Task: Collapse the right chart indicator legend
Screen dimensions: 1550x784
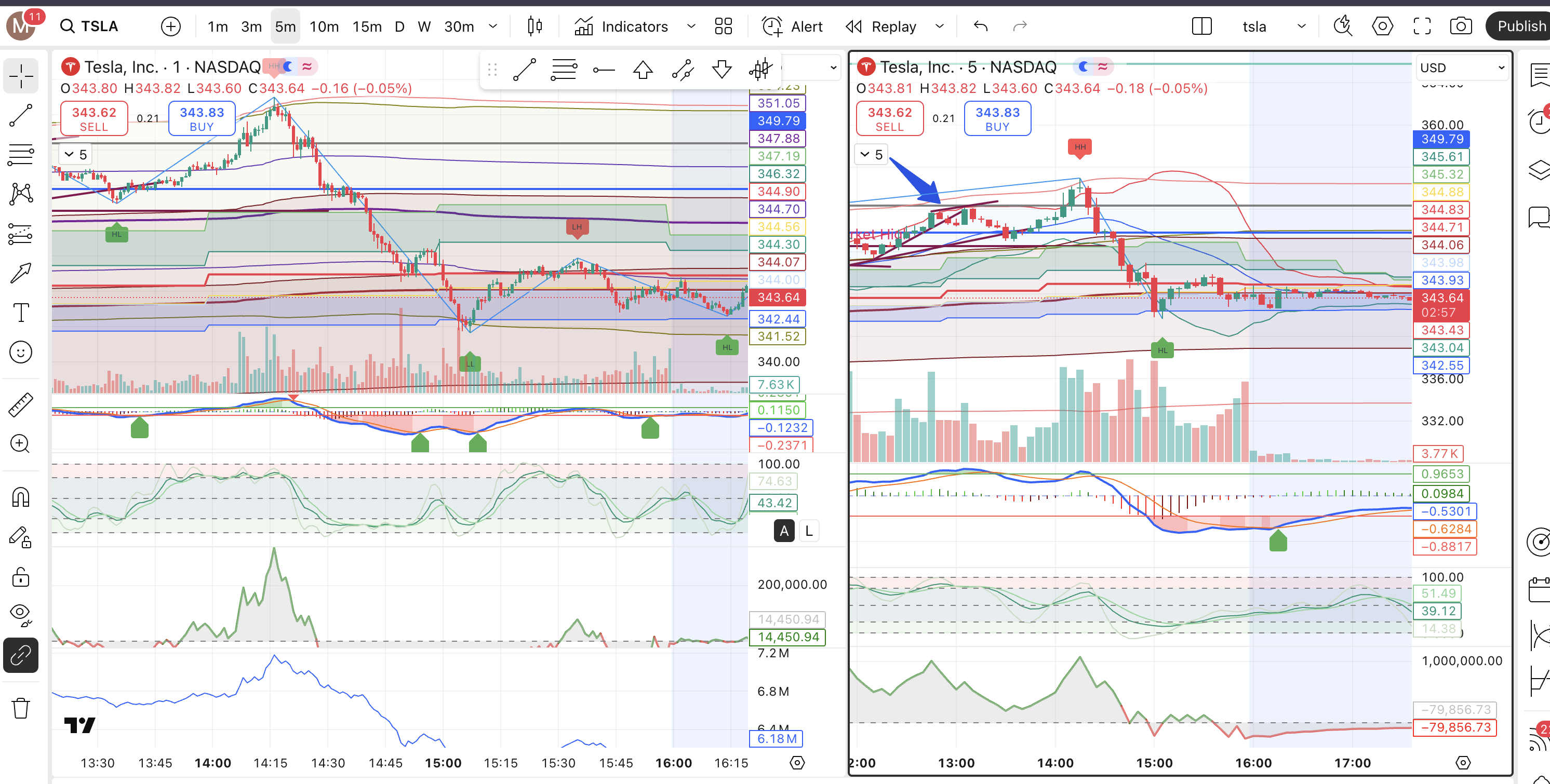Action: (x=871, y=155)
